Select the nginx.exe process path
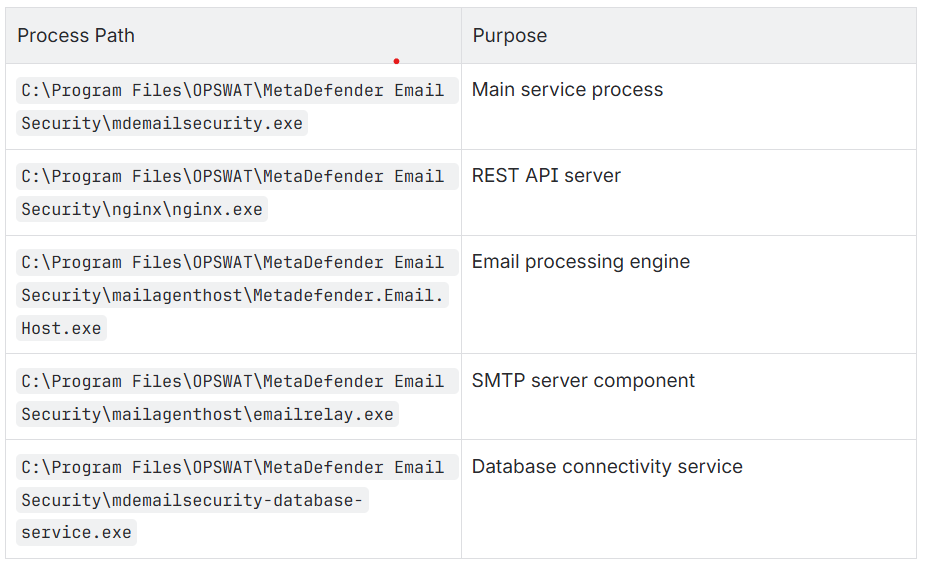Image resolution: width=925 pixels, height=563 pixels. pos(237,193)
